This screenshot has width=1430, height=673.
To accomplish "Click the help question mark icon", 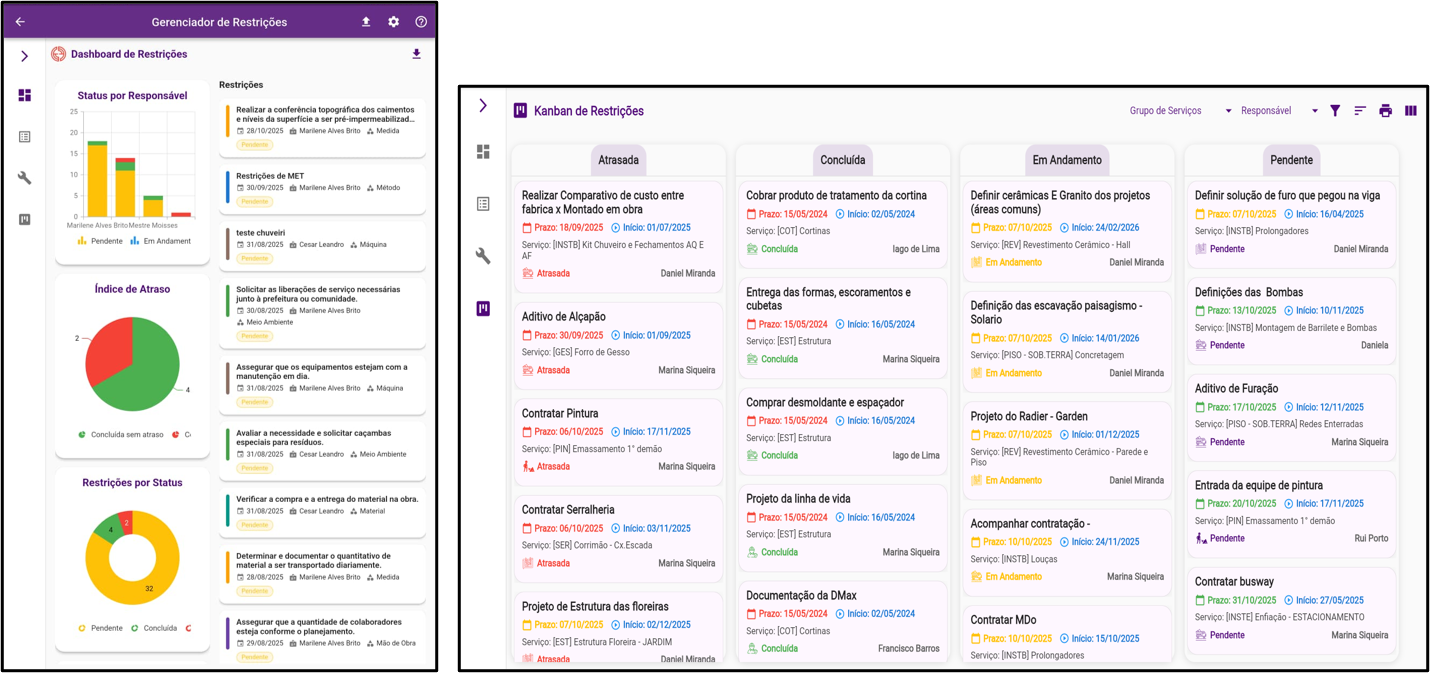I will coord(421,22).
